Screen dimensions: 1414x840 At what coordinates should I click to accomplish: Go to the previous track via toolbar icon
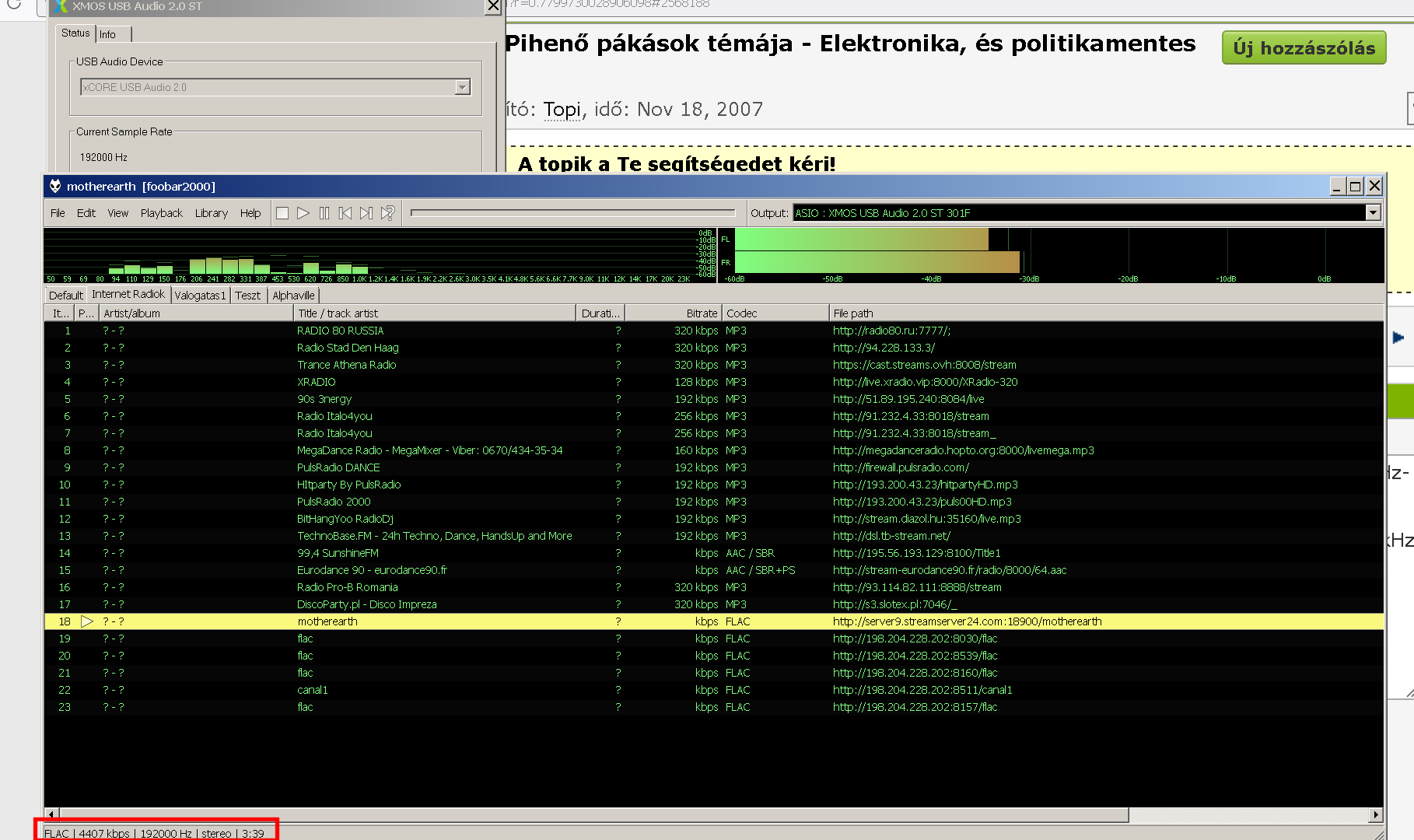tap(345, 213)
